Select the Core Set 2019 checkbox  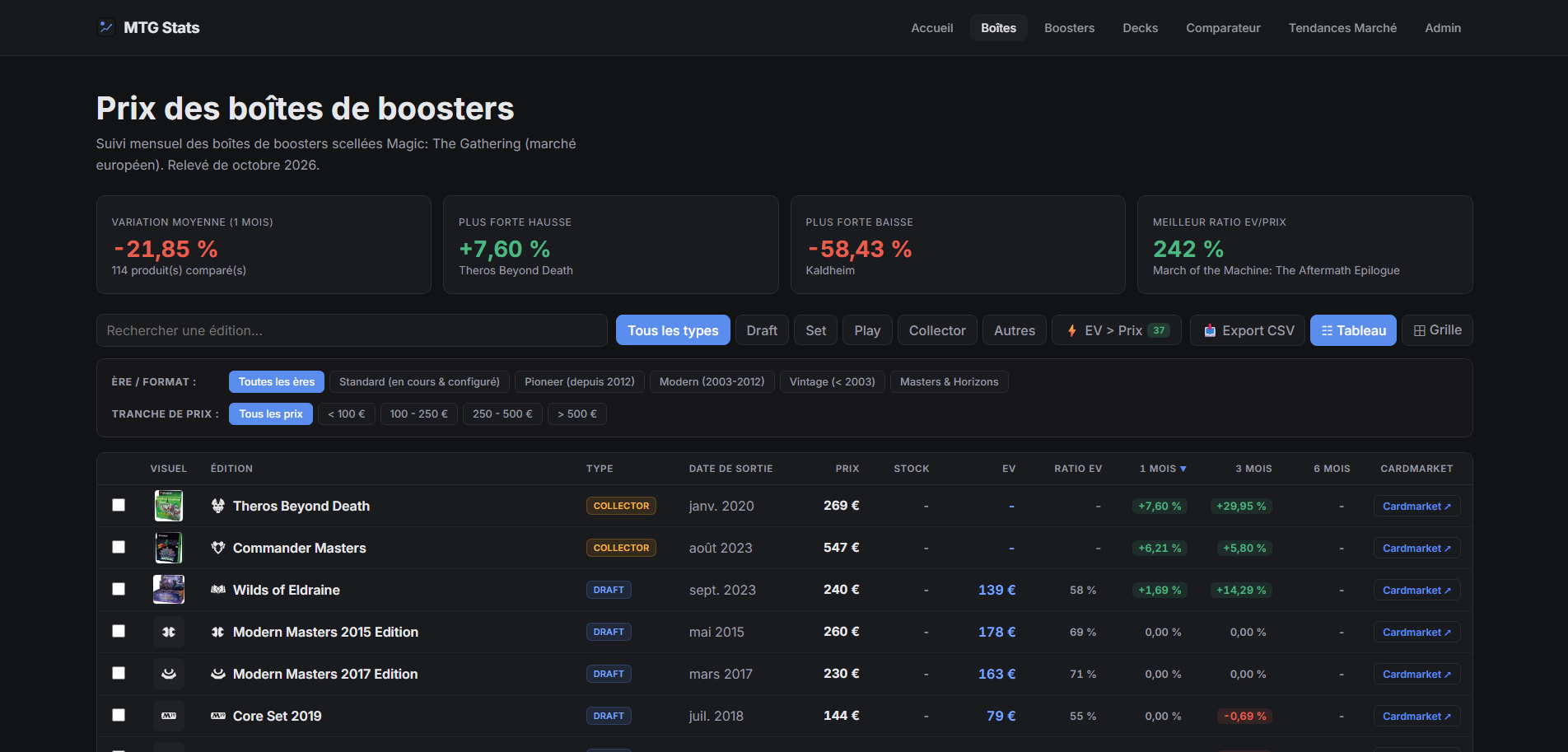pyautogui.click(x=119, y=715)
